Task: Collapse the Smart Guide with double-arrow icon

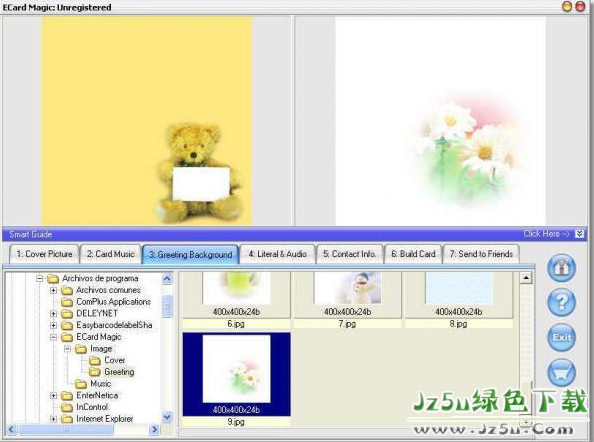Action: tap(579, 234)
